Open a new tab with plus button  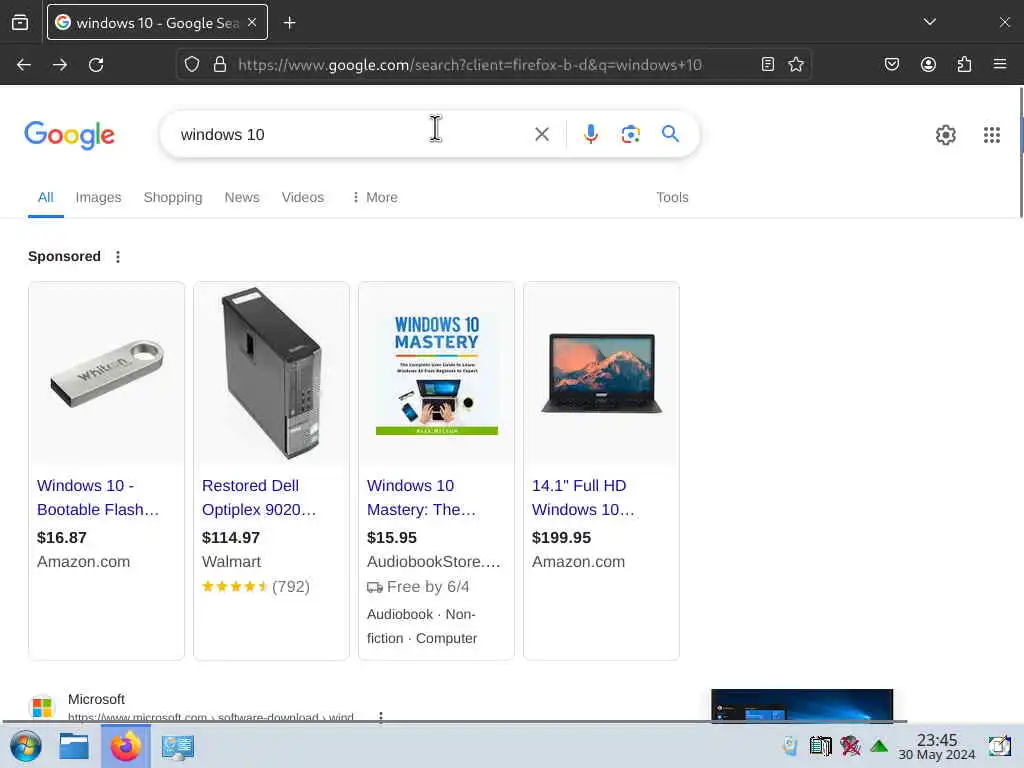pos(289,23)
